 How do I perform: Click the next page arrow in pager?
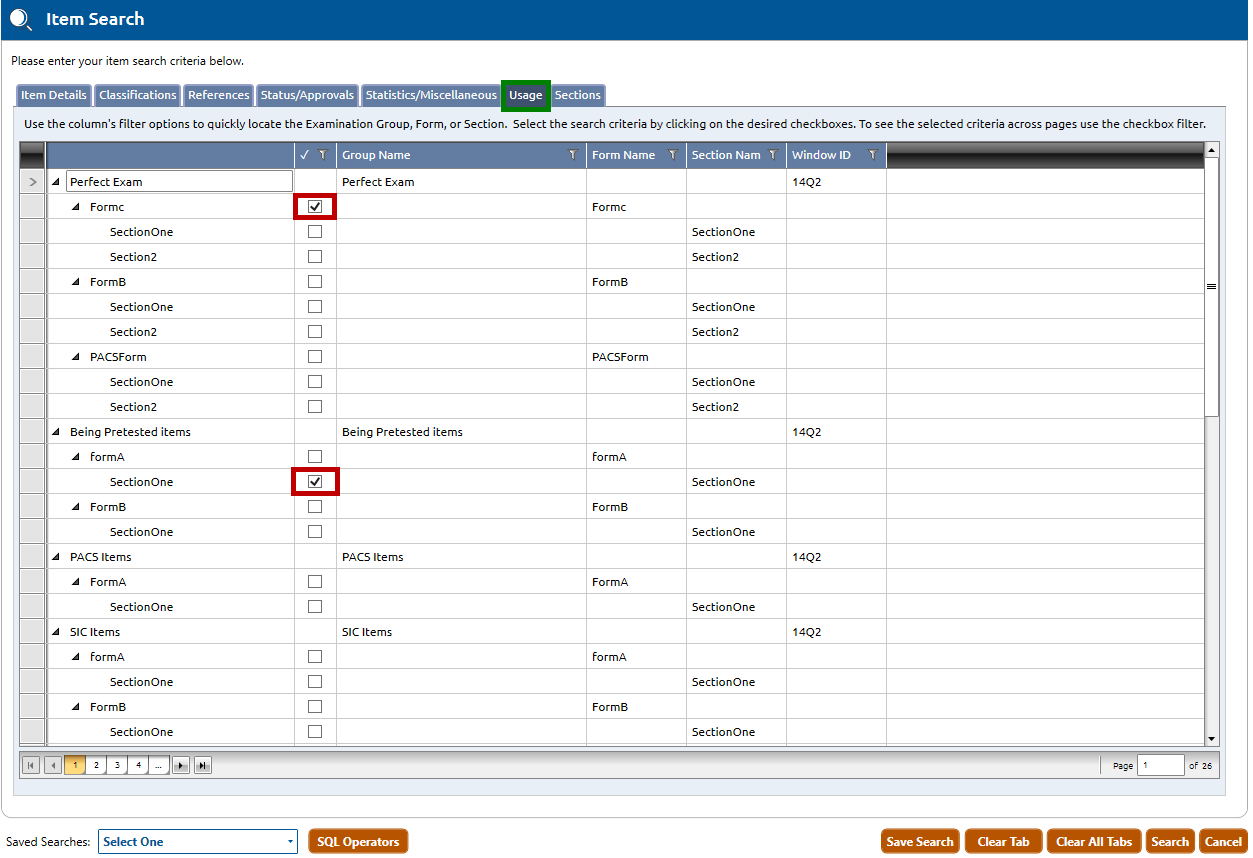coord(181,766)
